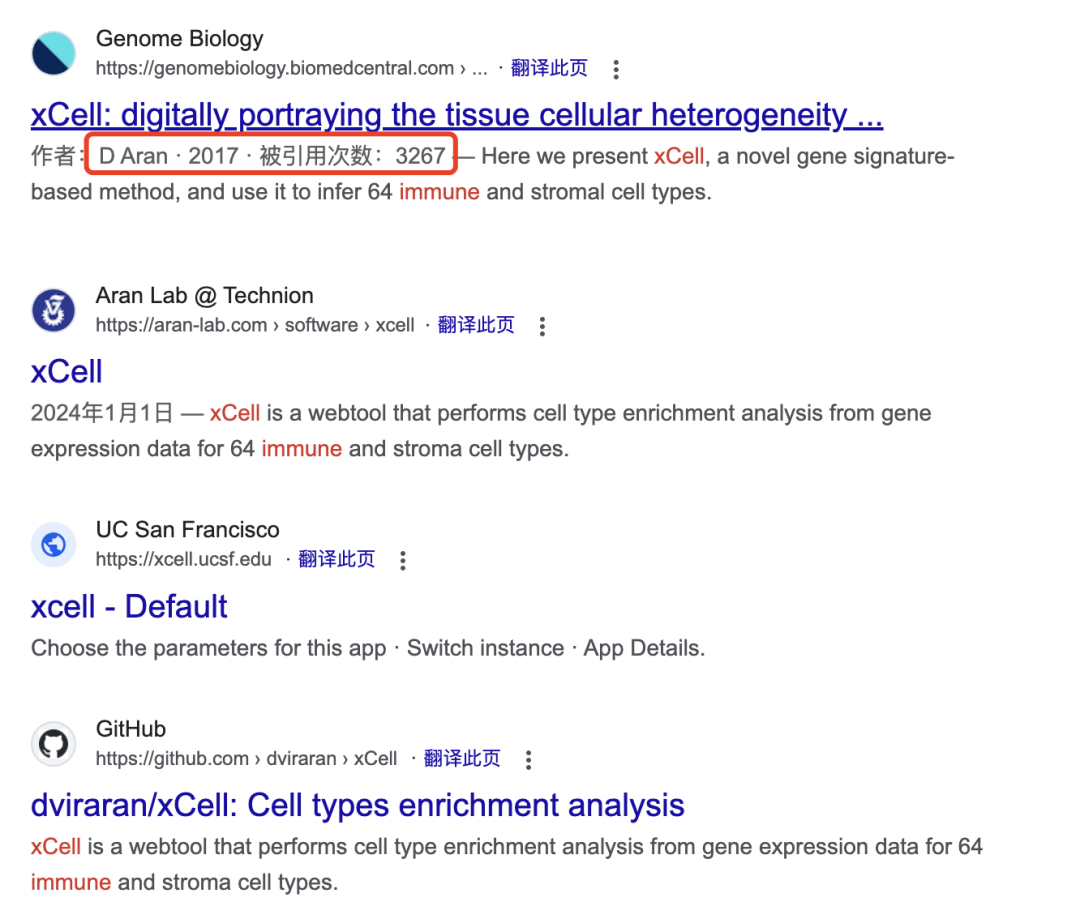Open the 'xcell - Default' result
This screenshot has width=1080, height=919.
pyautogui.click(x=129, y=607)
